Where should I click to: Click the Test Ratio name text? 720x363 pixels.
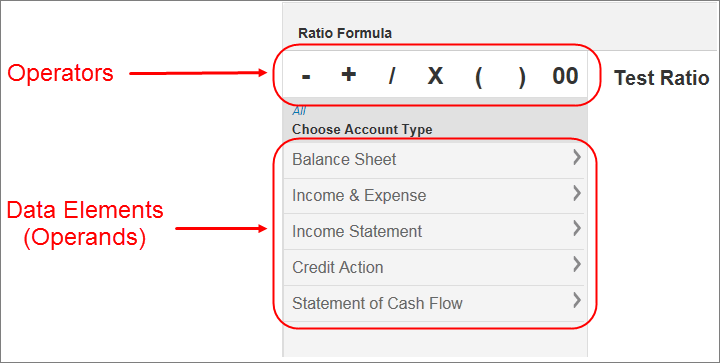[x=662, y=78]
